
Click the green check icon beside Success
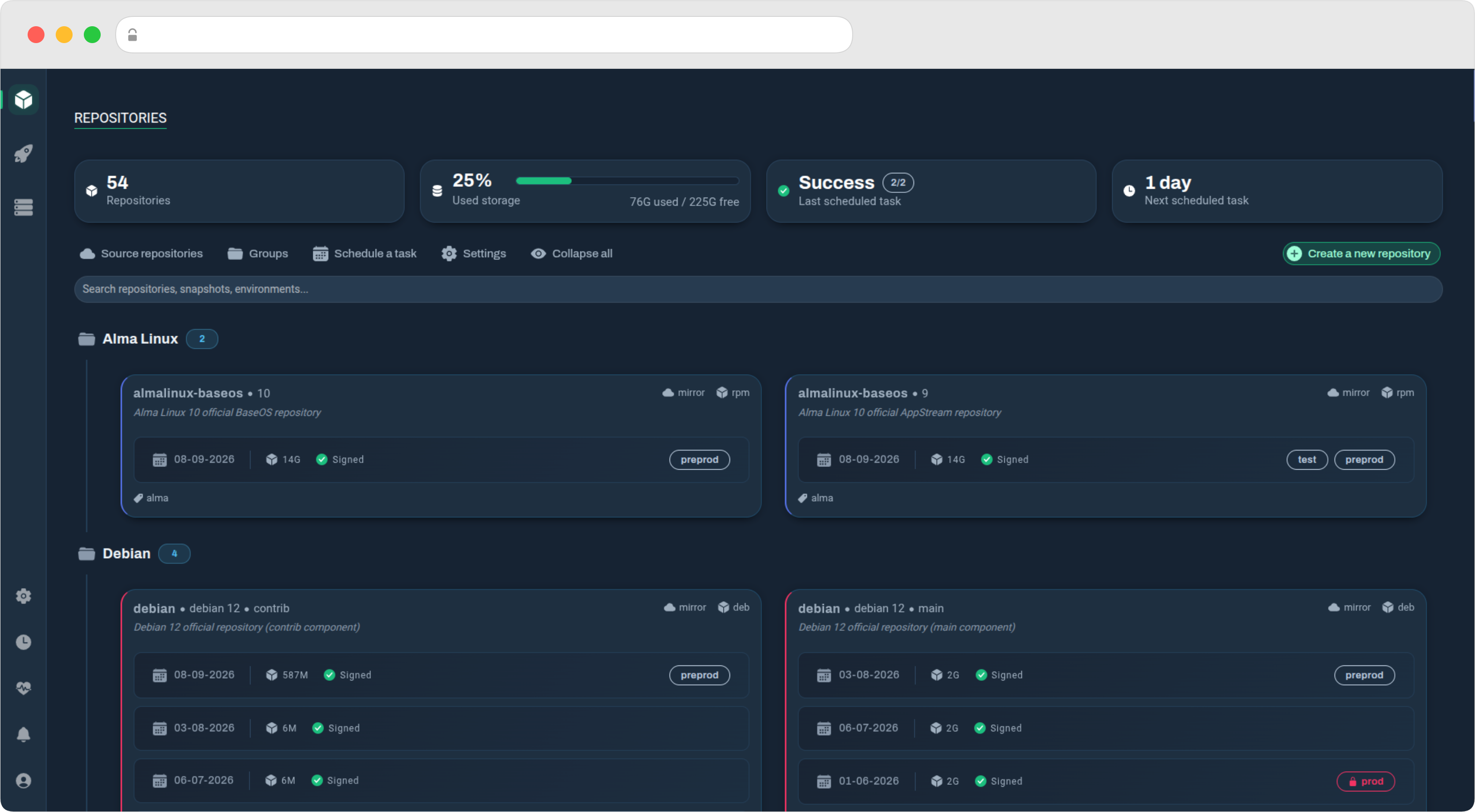pos(783,191)
